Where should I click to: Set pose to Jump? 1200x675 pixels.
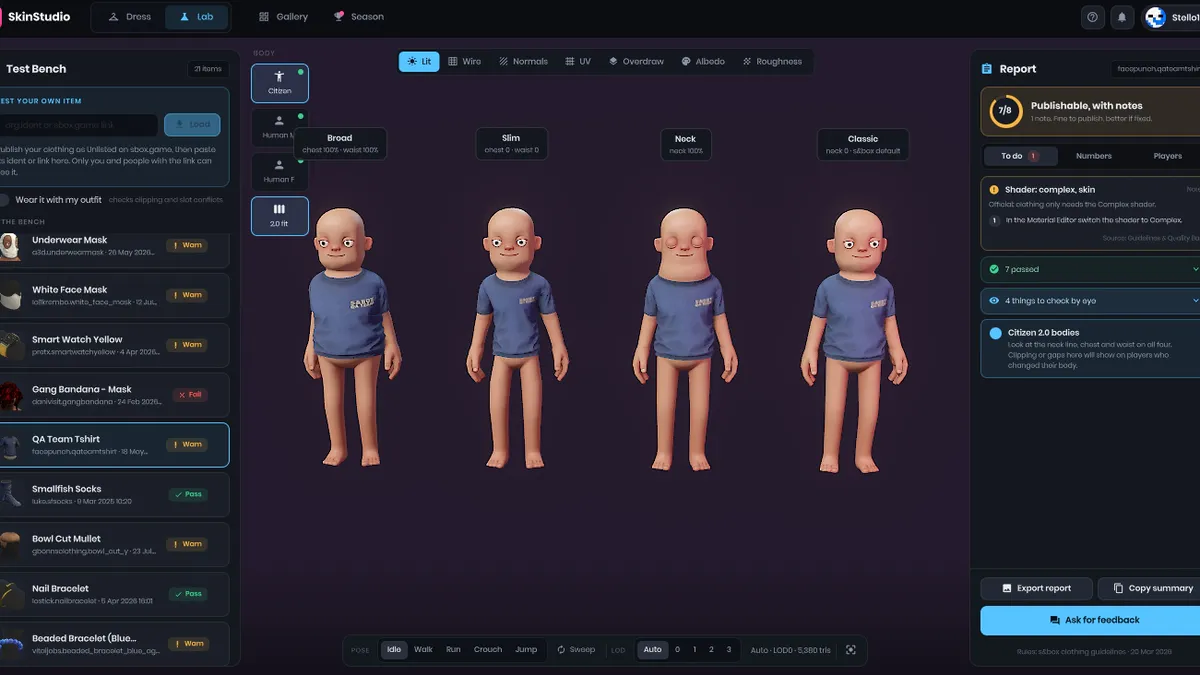point(526,650)
